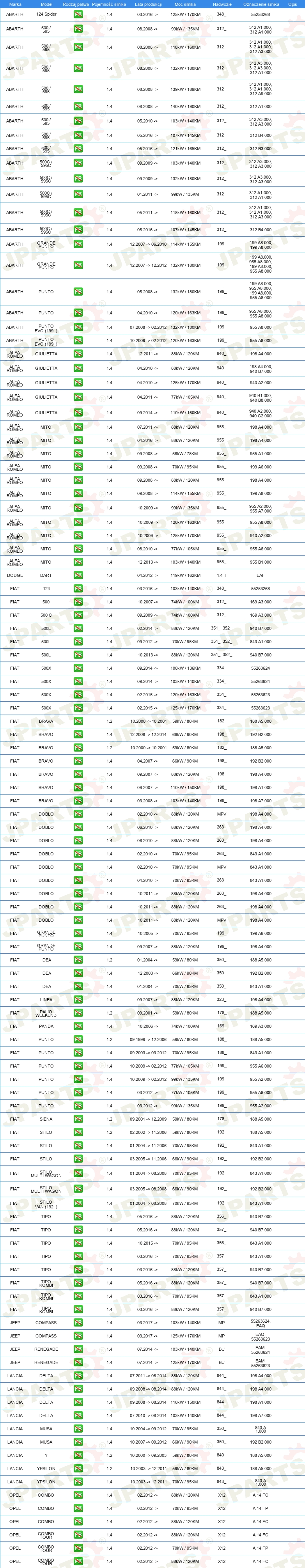
Task: Click the 'DART' model cell
Action: 46,575
